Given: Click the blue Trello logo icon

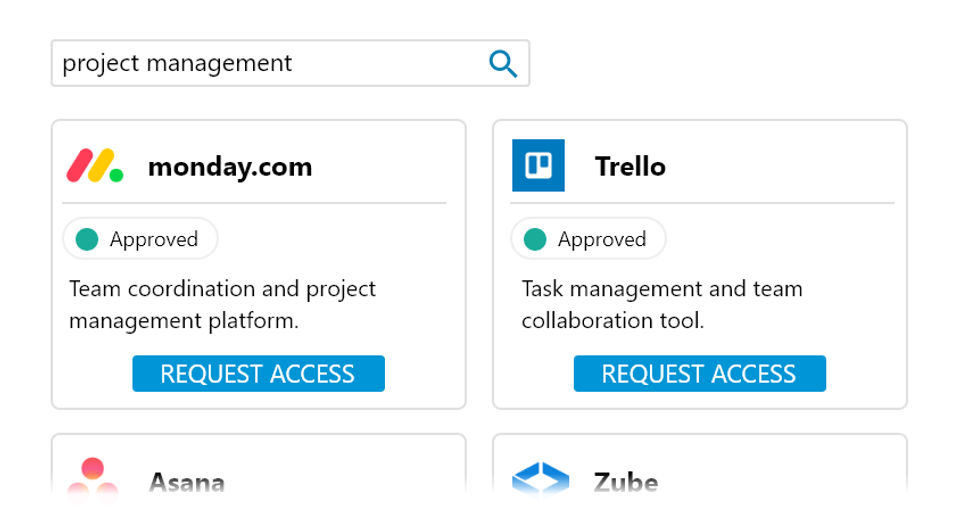Looking at the screenshot, I should [538, 166].
